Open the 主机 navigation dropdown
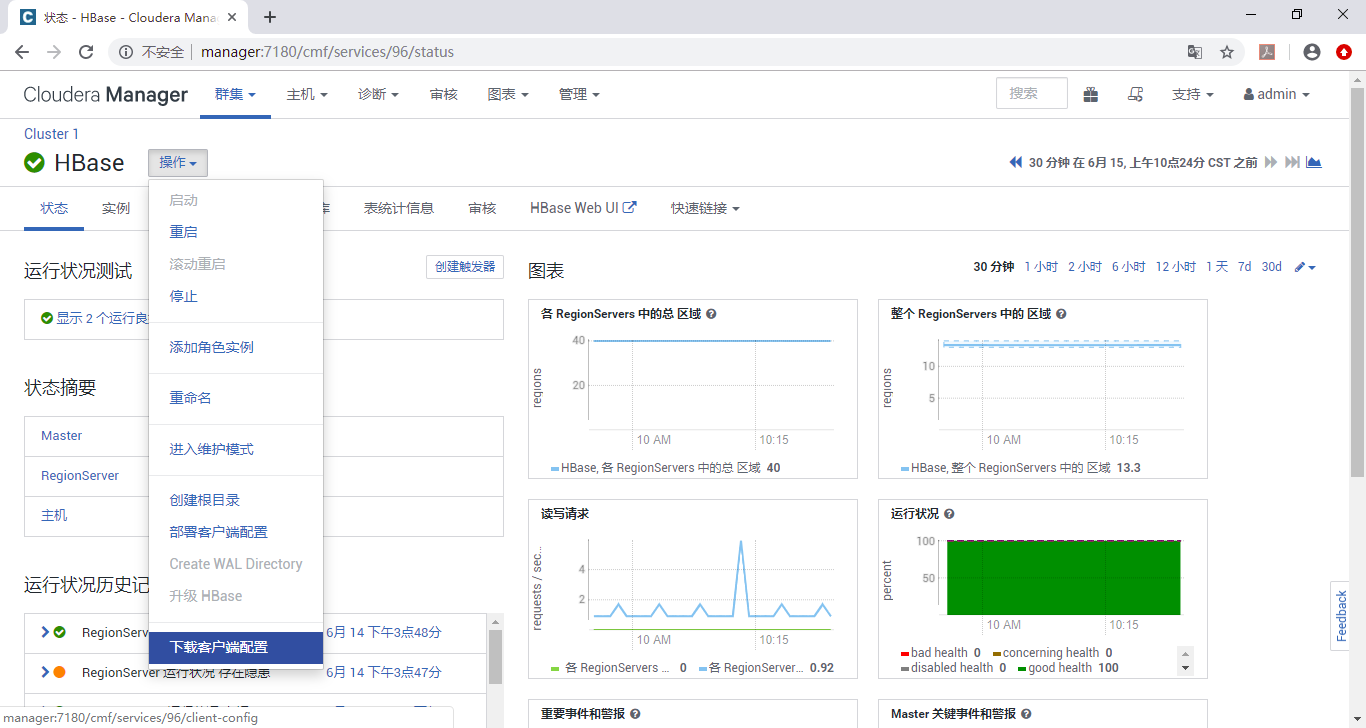The width and height of the screenshot is (1366, 728). [307, 94]
